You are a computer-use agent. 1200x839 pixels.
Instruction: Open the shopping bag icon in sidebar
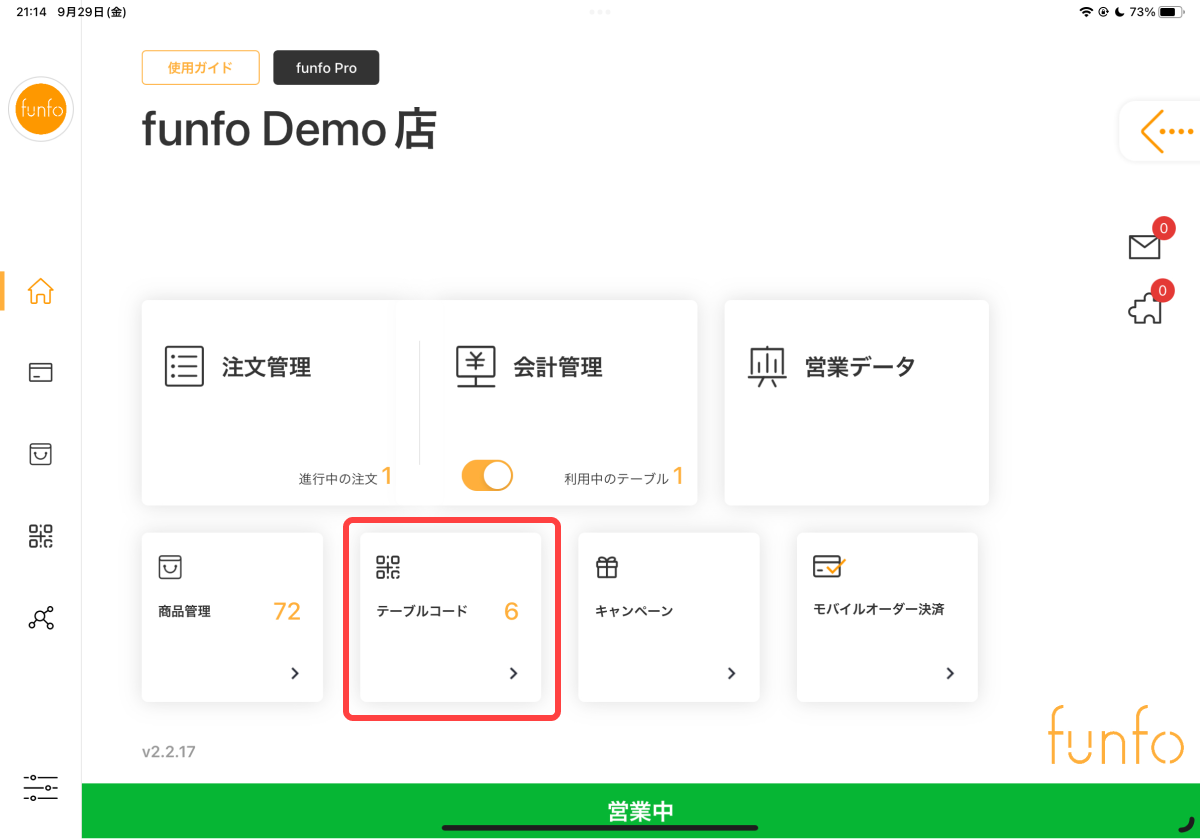coord(41,453)
